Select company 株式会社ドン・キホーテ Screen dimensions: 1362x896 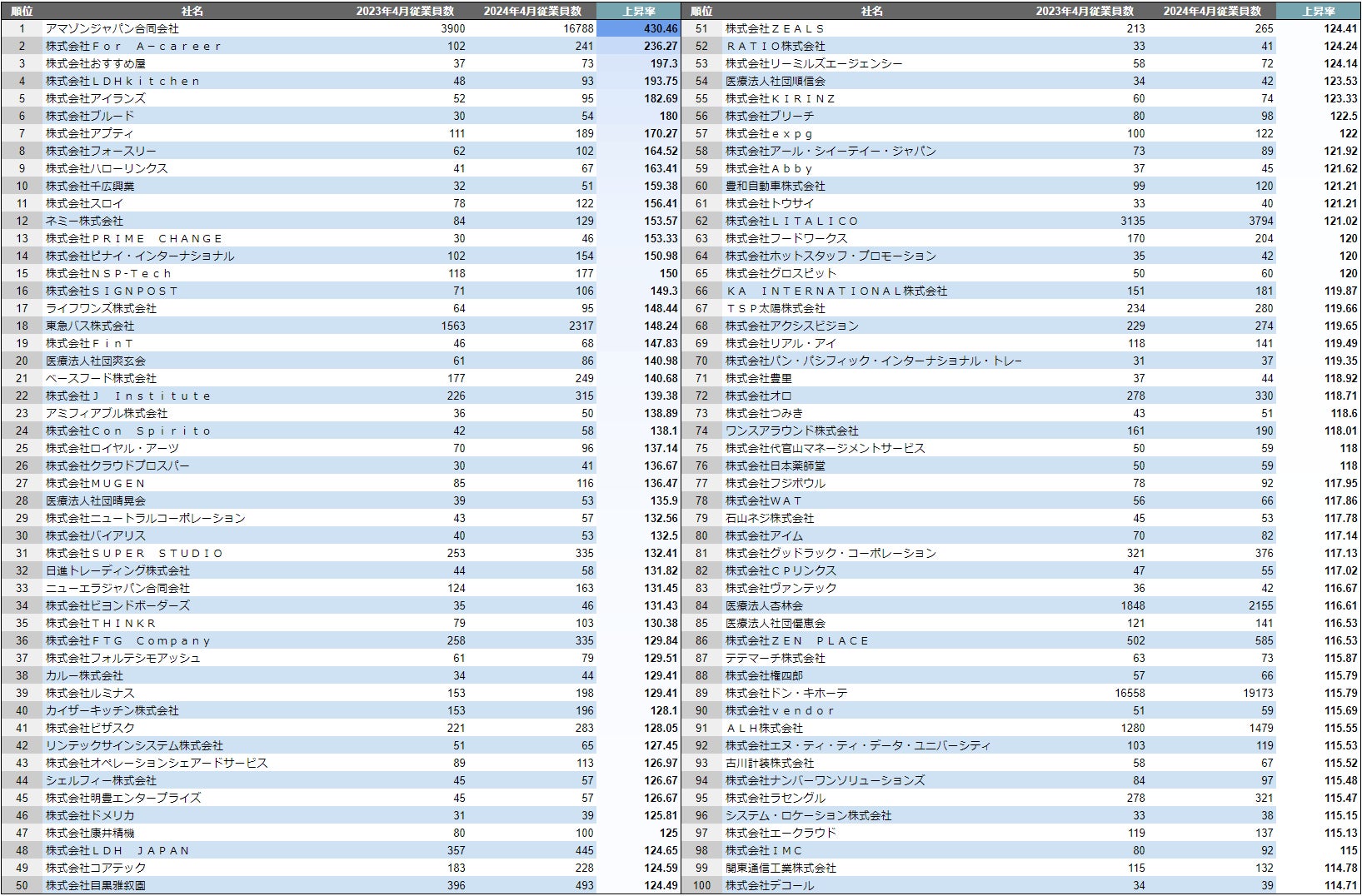(x=786, y=693)
